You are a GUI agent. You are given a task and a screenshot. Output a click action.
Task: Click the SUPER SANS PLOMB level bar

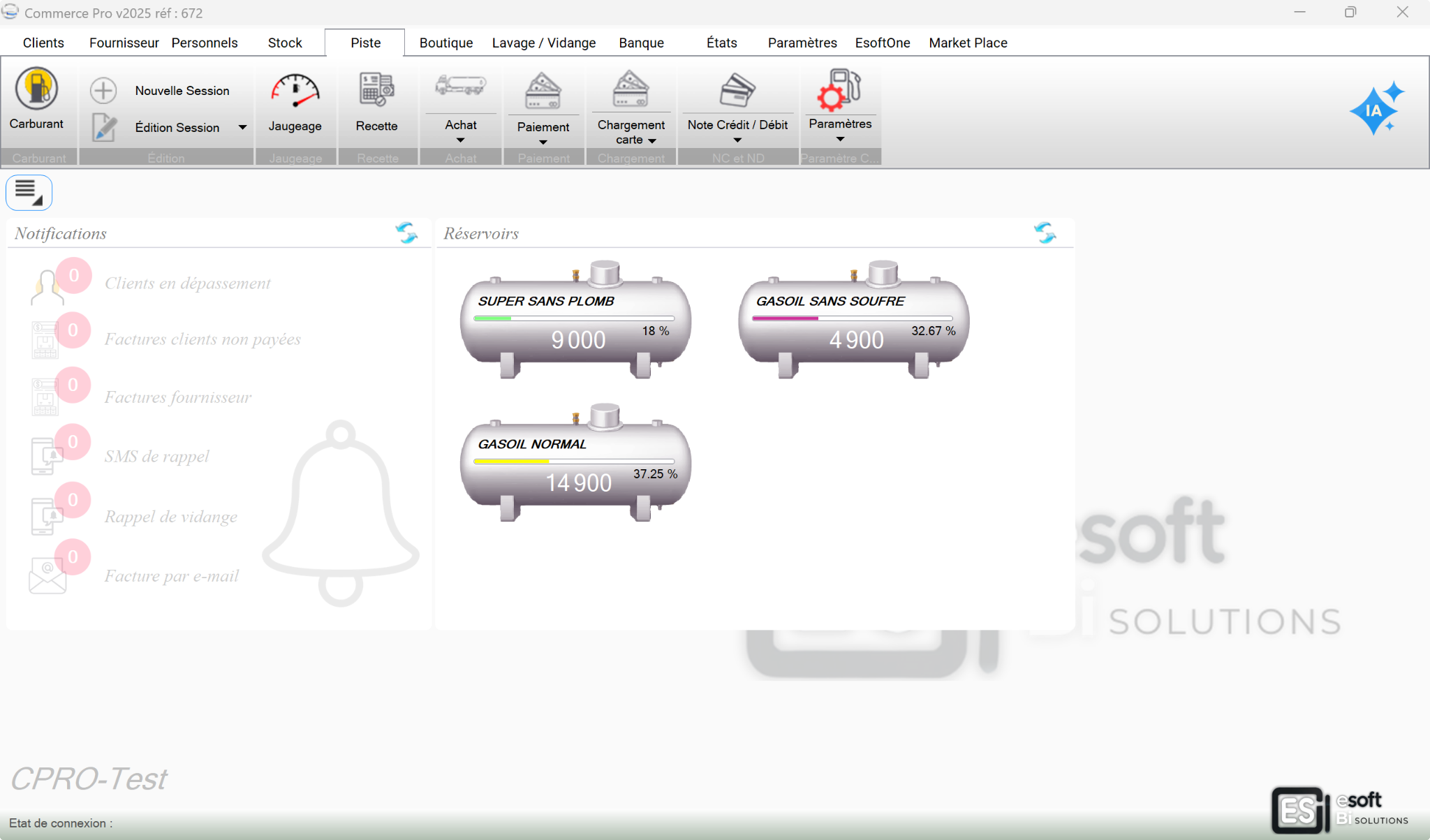click(574, 318)
